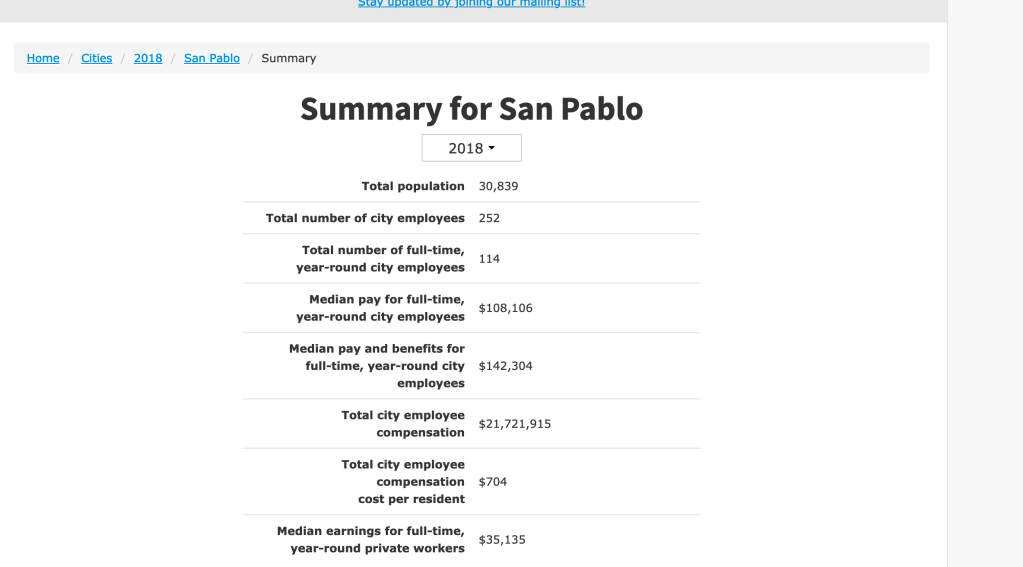
Task: Open the San Pablo breadcrumb link
Action: 212,58
